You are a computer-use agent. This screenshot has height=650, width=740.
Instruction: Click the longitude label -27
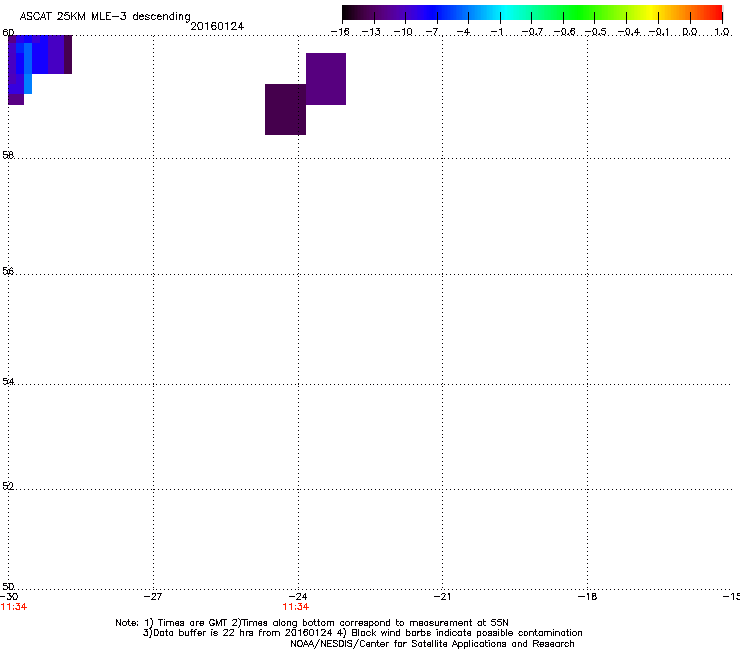[153, 597]
